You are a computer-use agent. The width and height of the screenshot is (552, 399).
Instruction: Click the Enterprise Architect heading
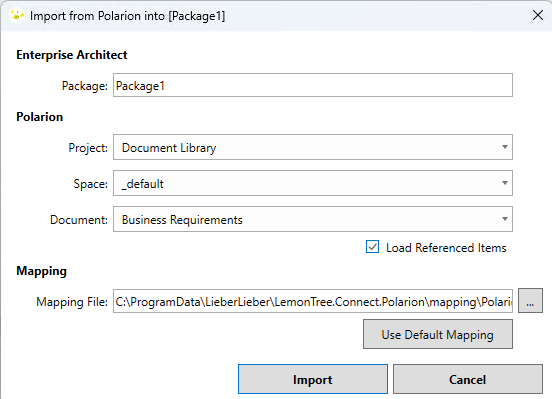pyautogui.click(x=72, y=55)
